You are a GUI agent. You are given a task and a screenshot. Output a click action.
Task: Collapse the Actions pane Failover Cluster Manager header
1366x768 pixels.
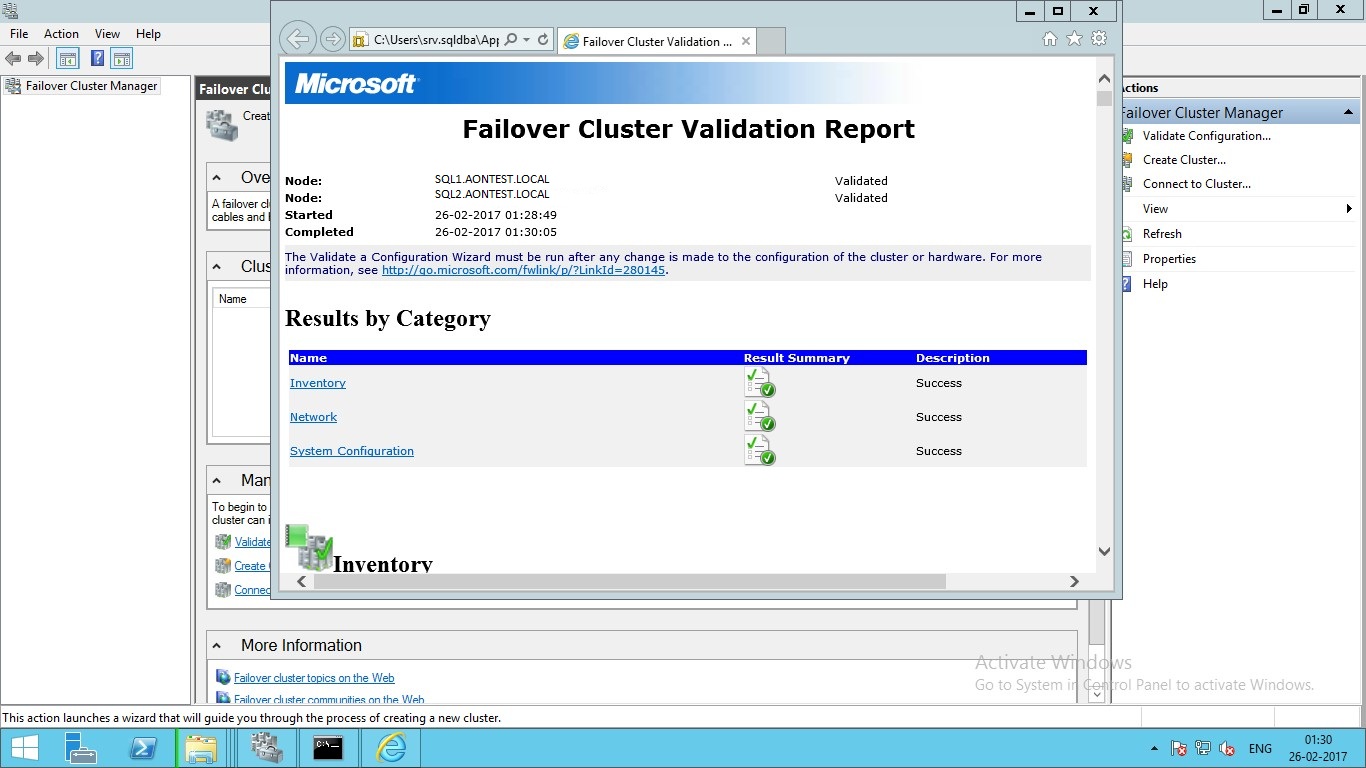[1349, 112]
